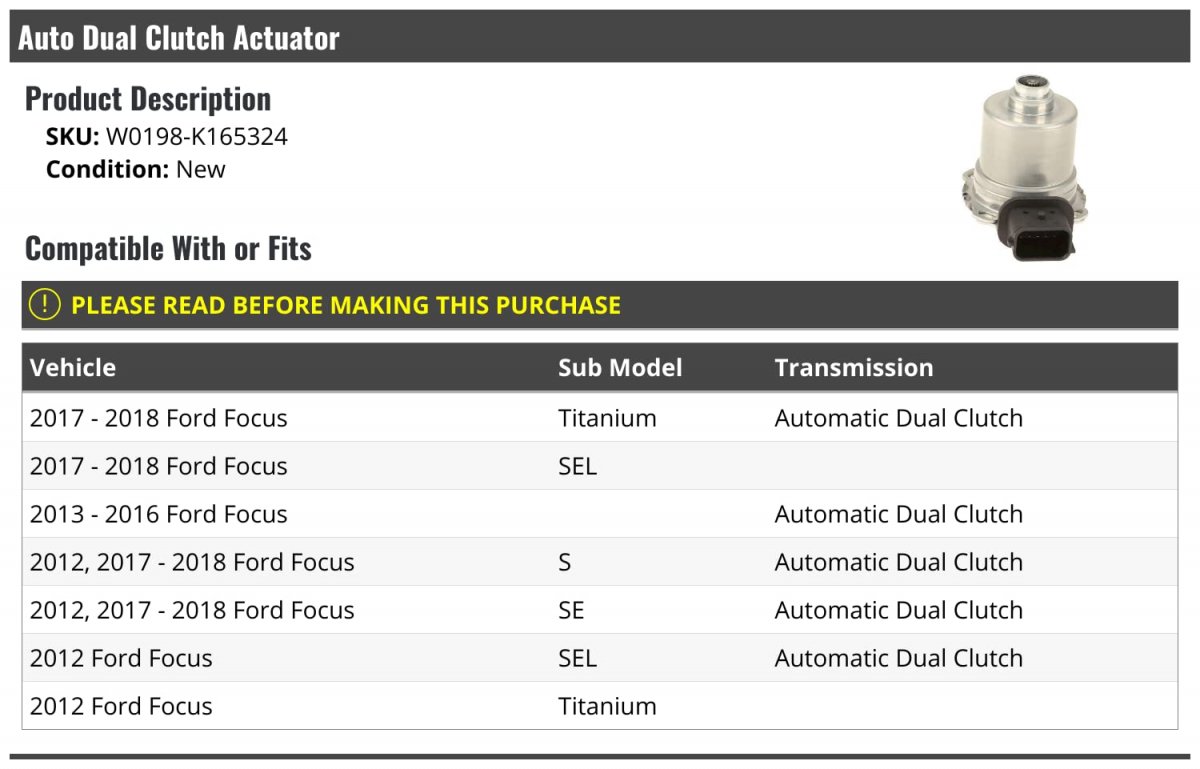Click the Condition: New text
Viewport: 1200px width, 769px height.
coord(136,169)
